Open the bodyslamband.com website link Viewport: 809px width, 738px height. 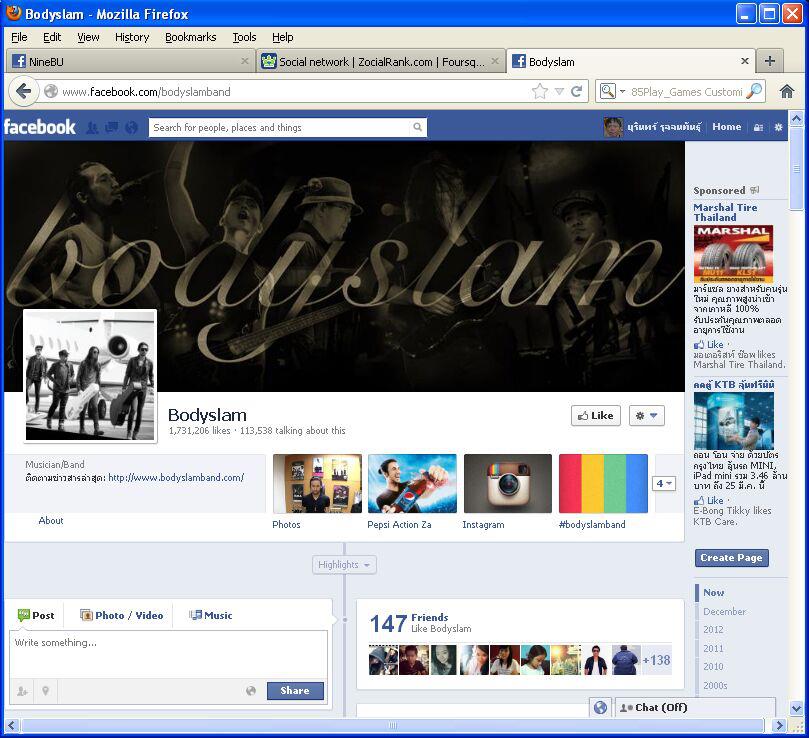tap(176, 478)
